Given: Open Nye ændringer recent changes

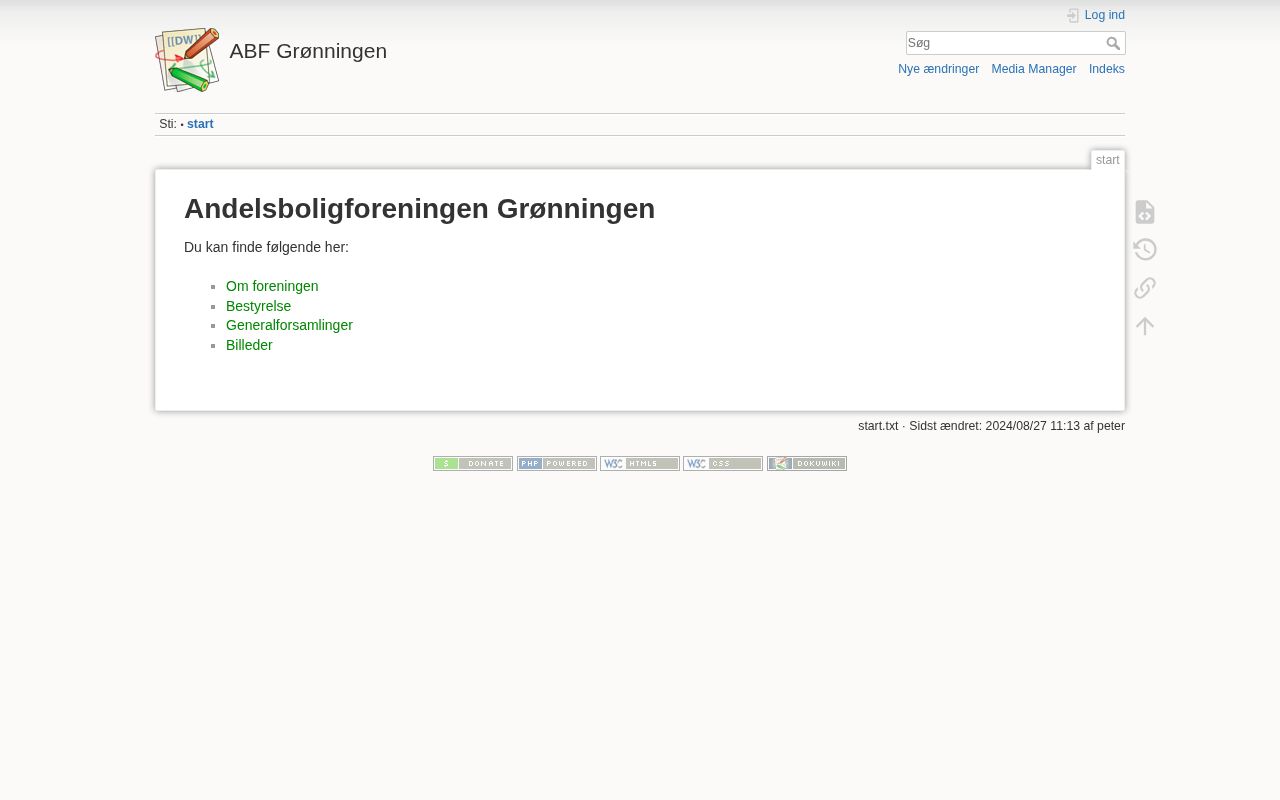Looking at the screenshot, I should [938, 69].
